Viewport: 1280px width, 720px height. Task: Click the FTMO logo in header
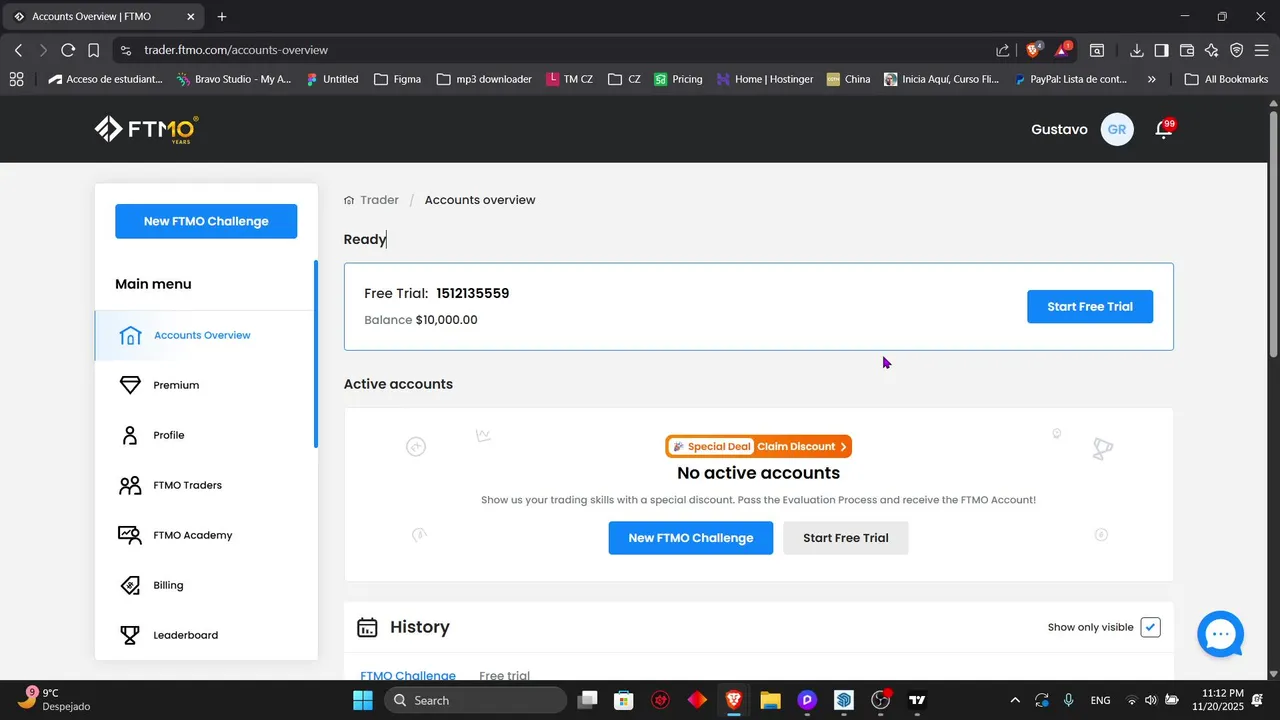pyautogui.click(x=147, y=130)
